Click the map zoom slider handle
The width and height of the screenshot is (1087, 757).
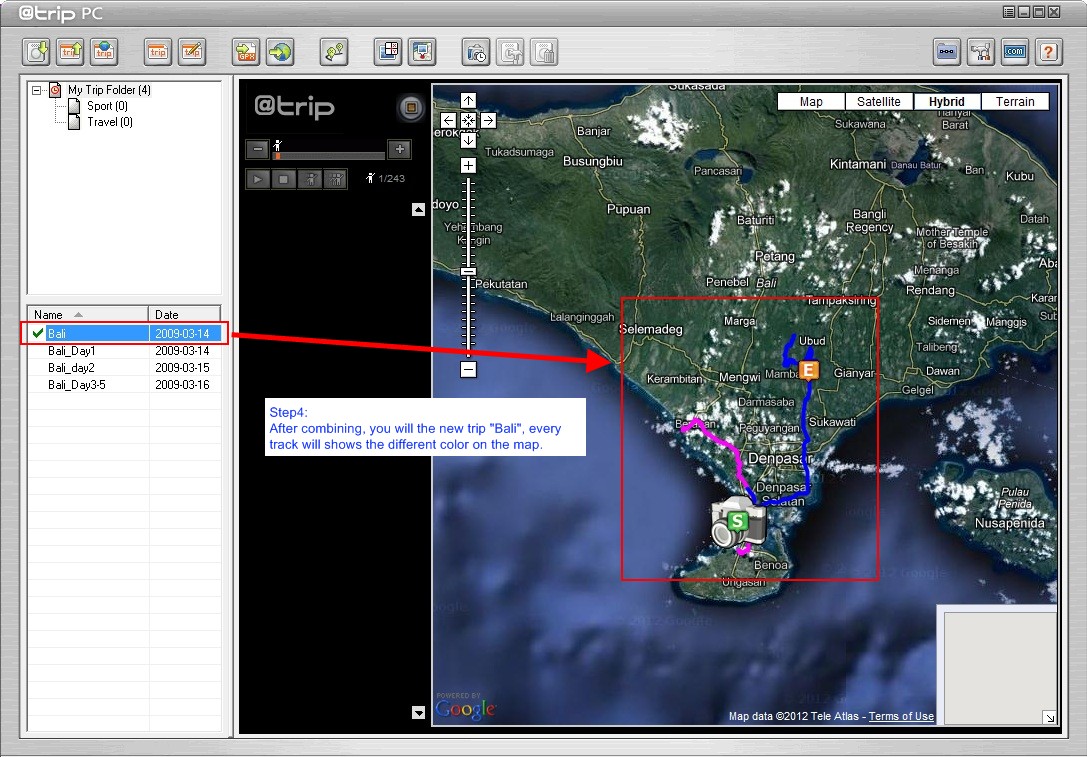(469, 271)
